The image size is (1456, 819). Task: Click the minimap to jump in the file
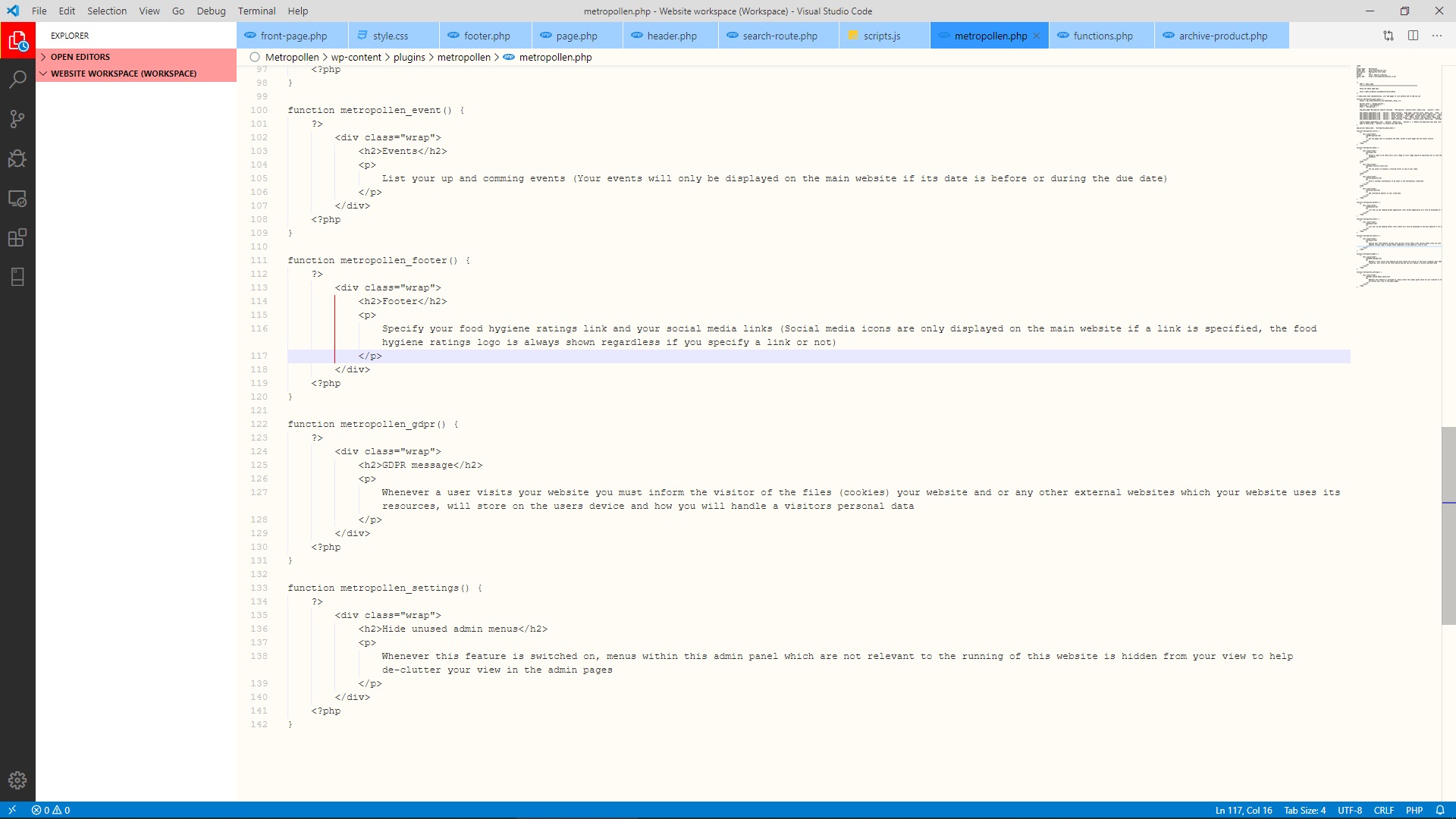point(1399,174)
